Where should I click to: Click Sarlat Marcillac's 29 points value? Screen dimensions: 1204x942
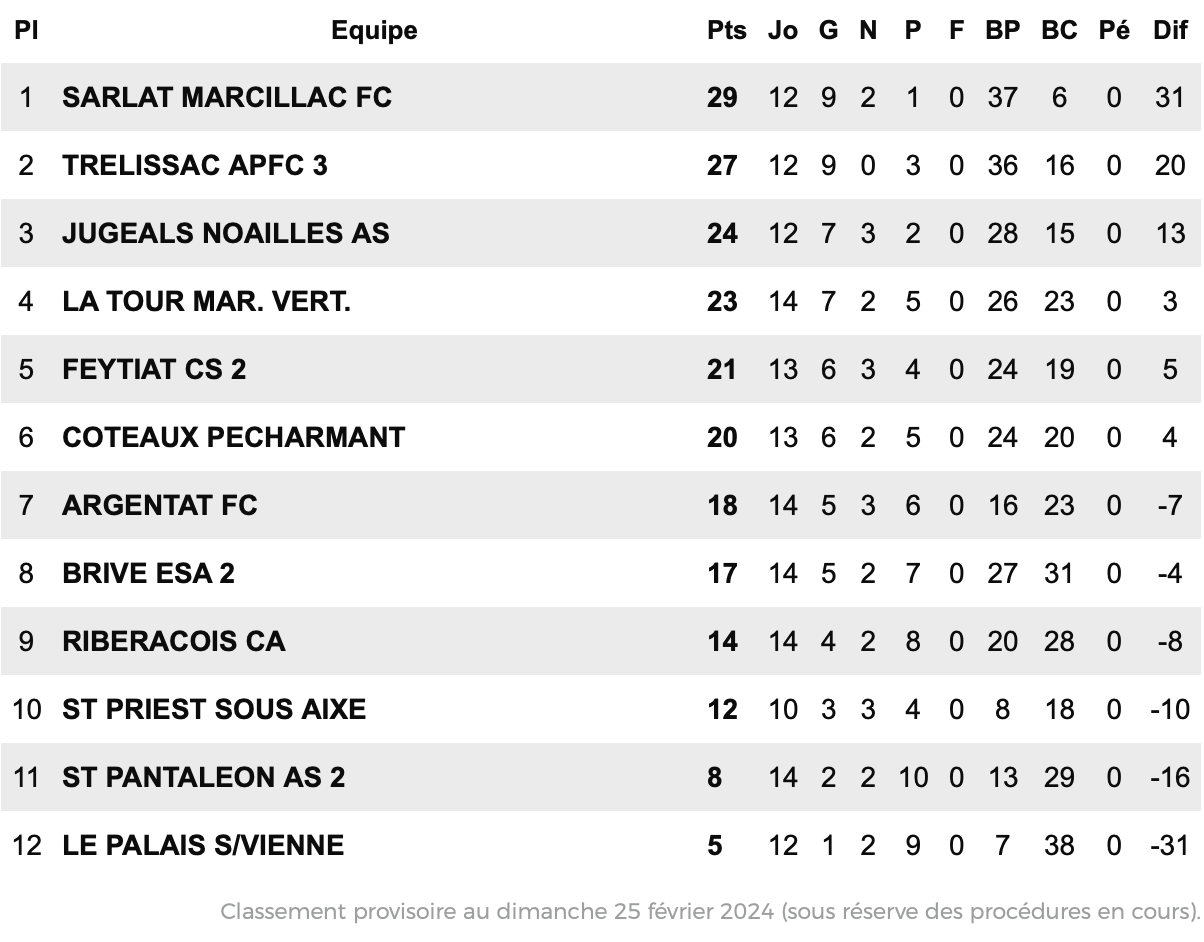click(x=722, y=97)
